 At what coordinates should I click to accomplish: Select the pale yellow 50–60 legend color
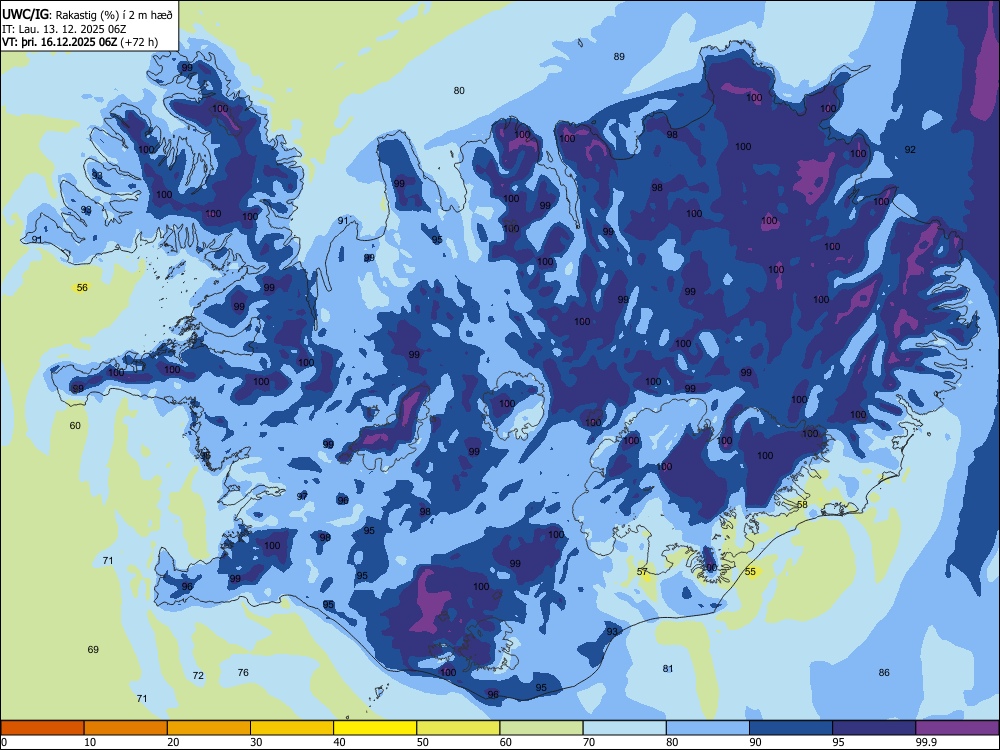458,728
